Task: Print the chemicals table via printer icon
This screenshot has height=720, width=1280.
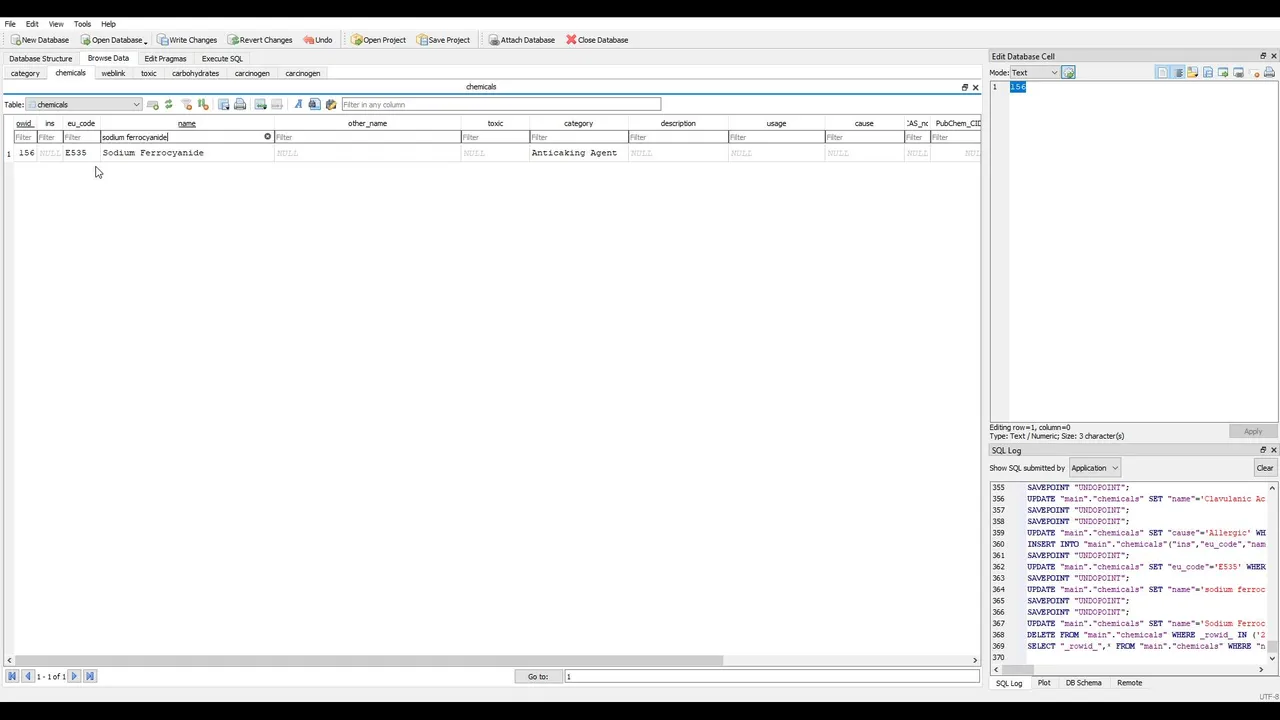Action: pyautogui.click(x=240, y=104)
